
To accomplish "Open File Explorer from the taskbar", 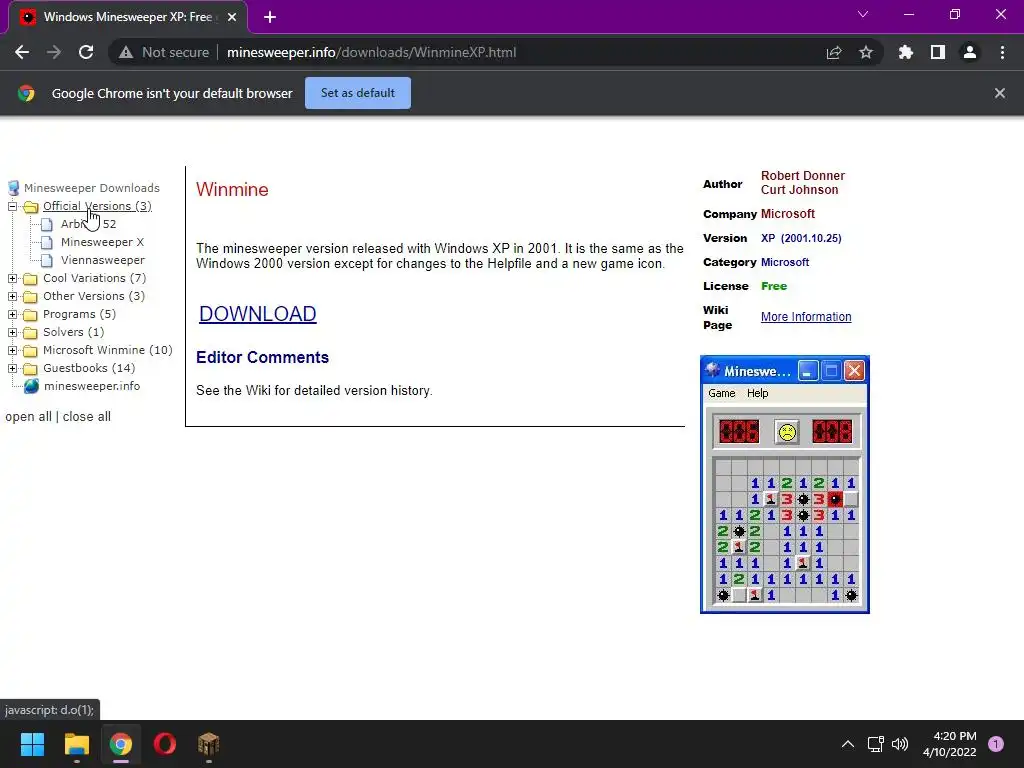I will [x=76, y=744].
